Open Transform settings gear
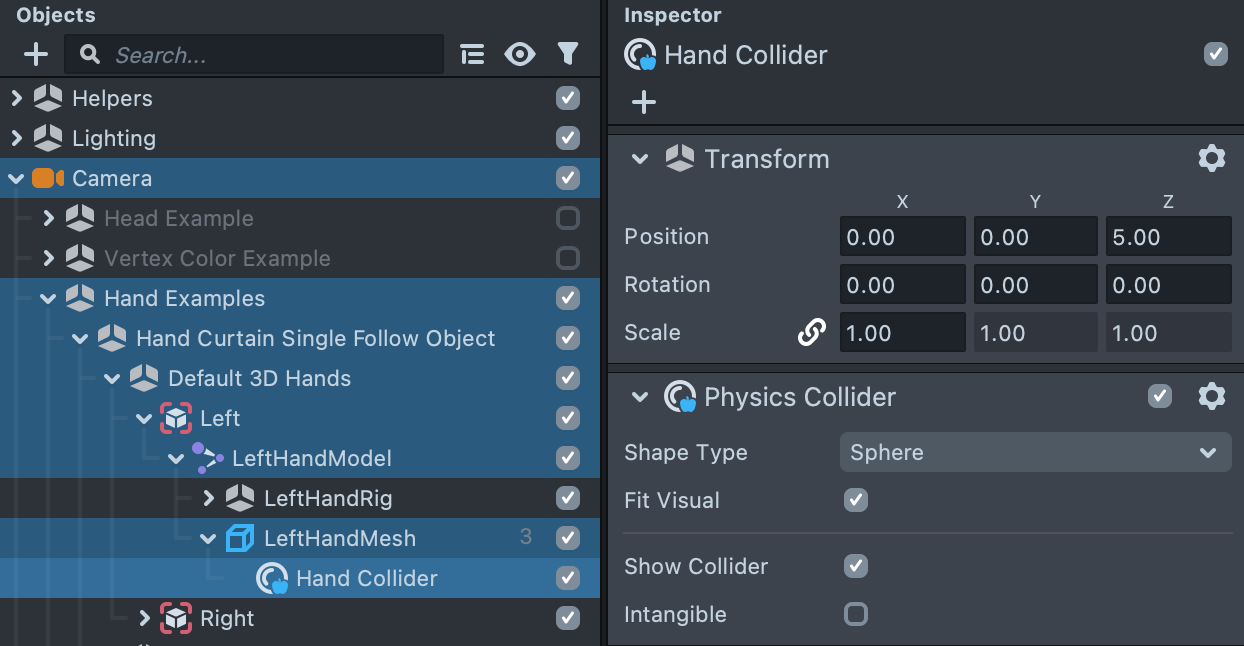Image resolution: width=1244 pixels, height=646 pixels. (1211, 158)
